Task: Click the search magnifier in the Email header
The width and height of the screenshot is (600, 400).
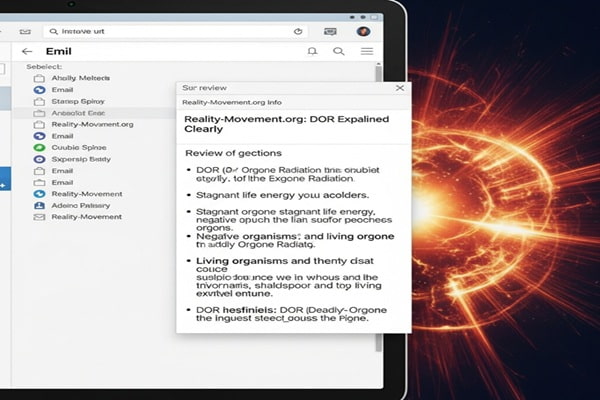Action: [x=339, y=51]
